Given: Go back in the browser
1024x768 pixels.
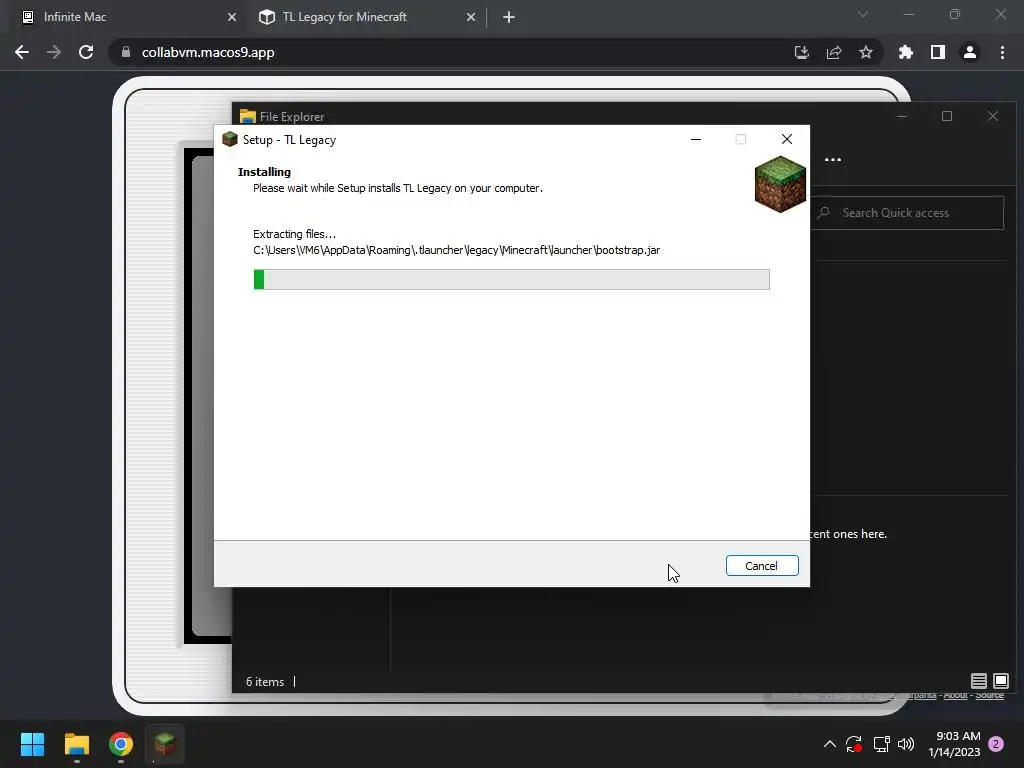Looking at the screenshot, I should (22, 52).
